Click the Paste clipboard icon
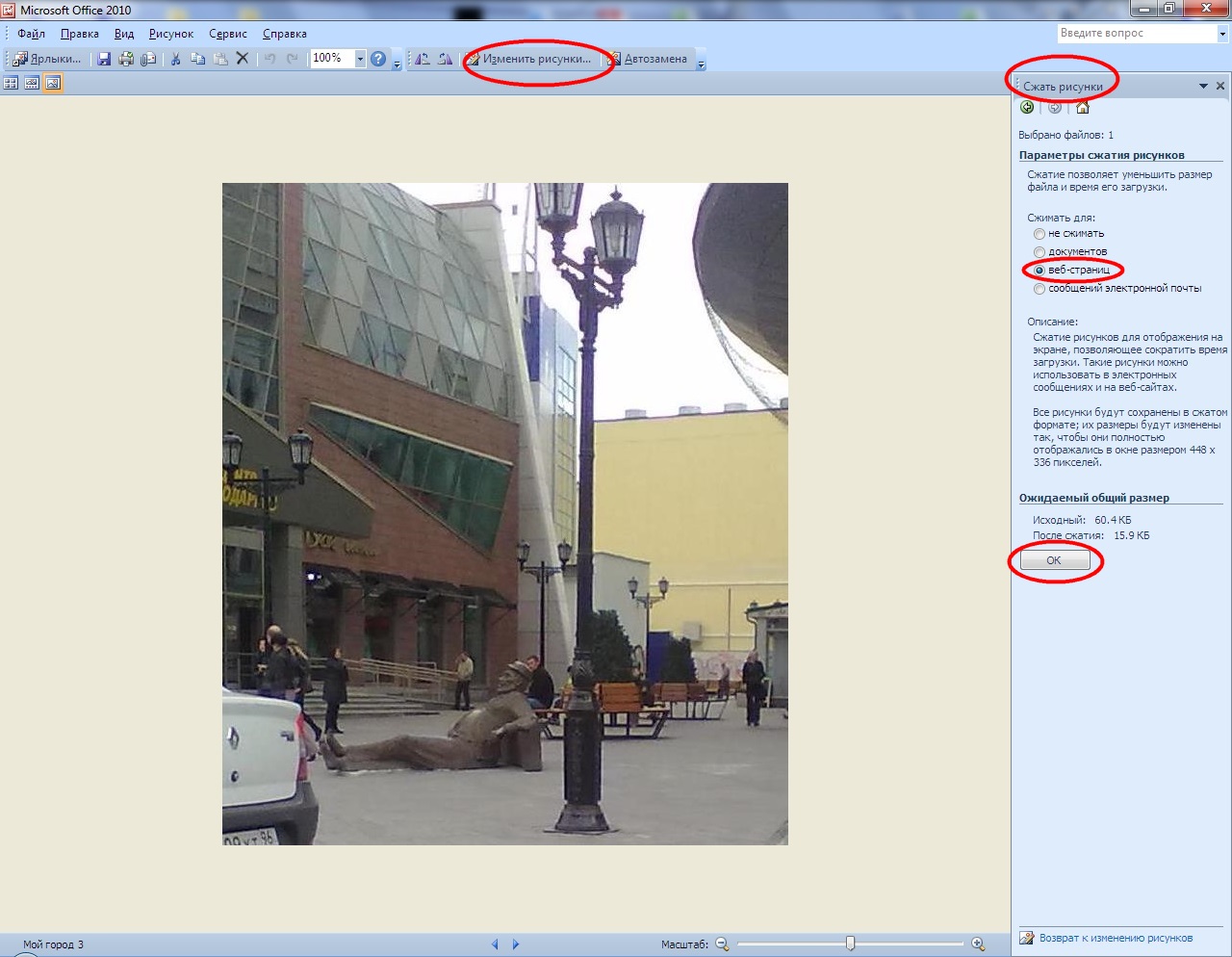 220,59
